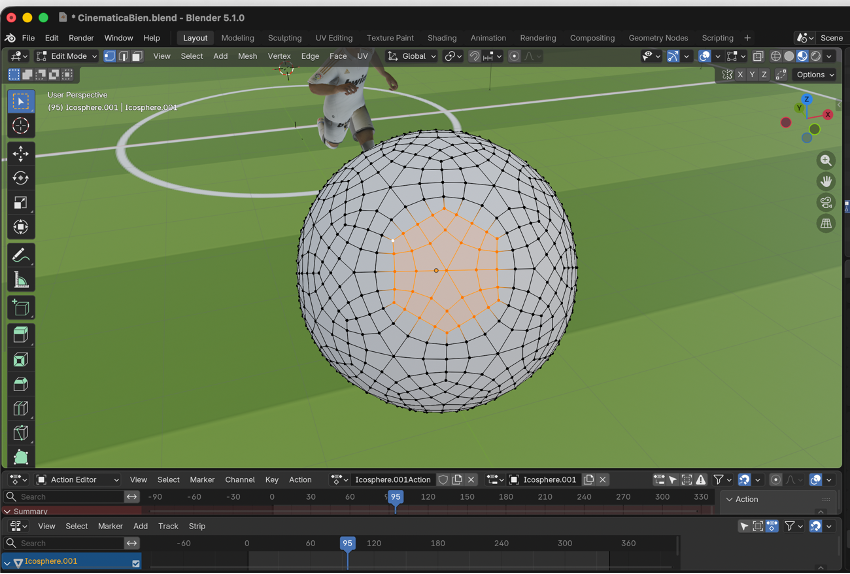Screen dimensions: 850x574
Task: Open the Render menu in the top bar
Action: 81,38
